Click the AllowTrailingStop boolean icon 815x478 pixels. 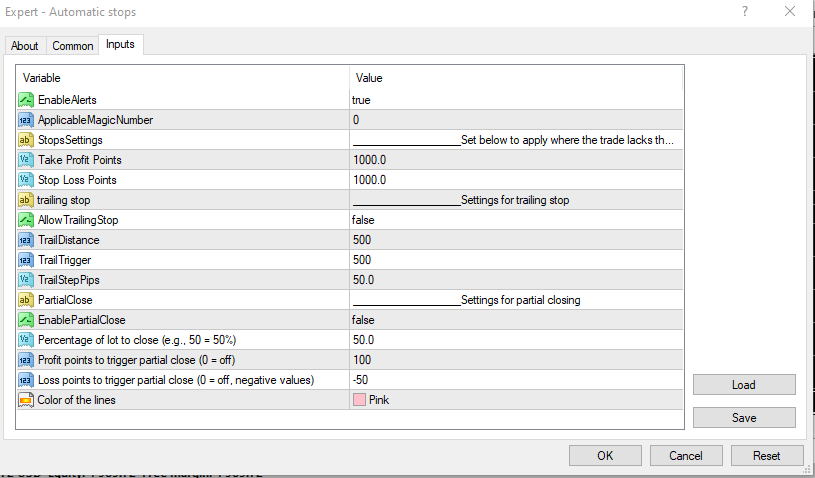click(27, 220)
